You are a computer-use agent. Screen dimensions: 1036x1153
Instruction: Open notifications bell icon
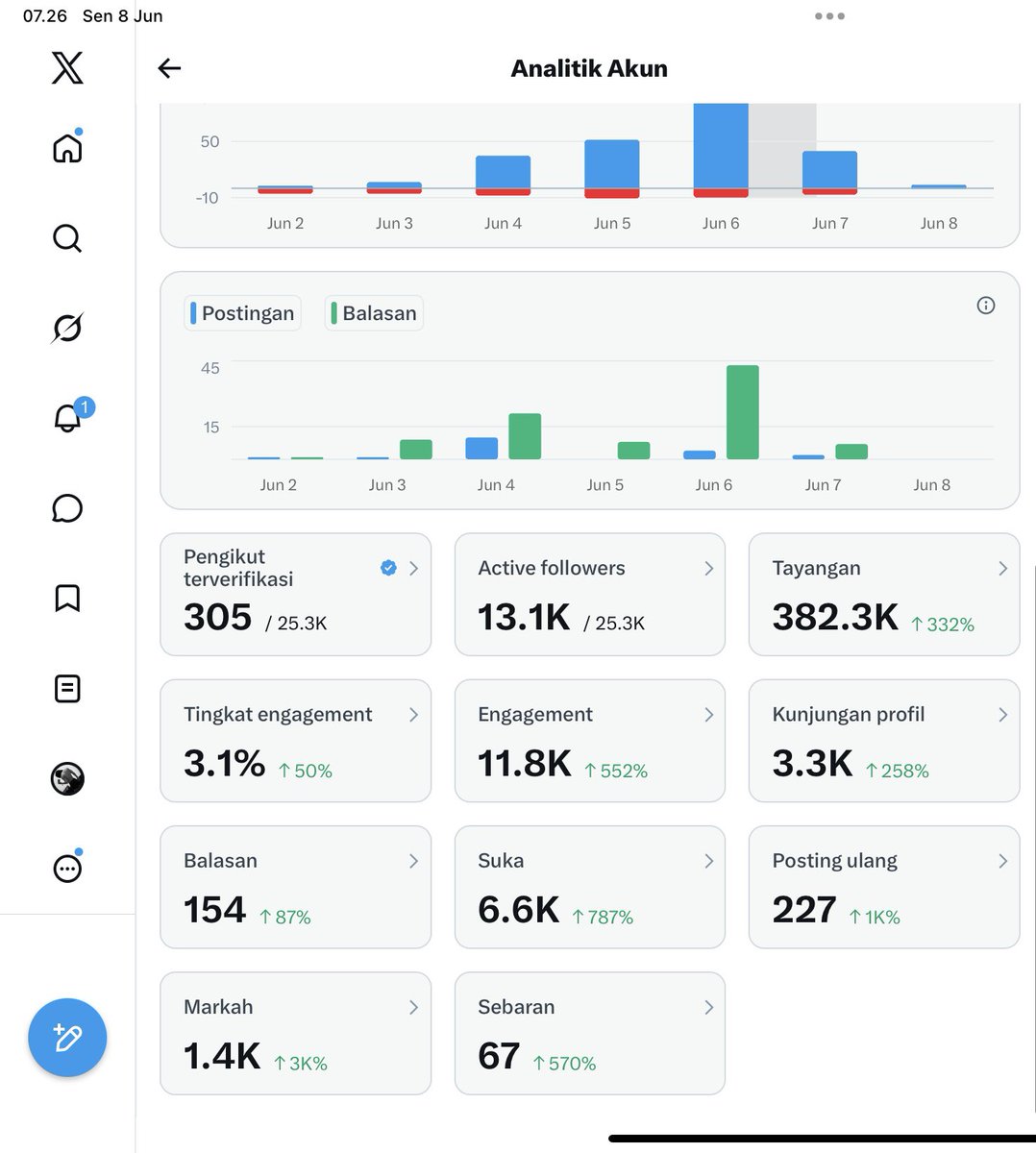(67, 418)
